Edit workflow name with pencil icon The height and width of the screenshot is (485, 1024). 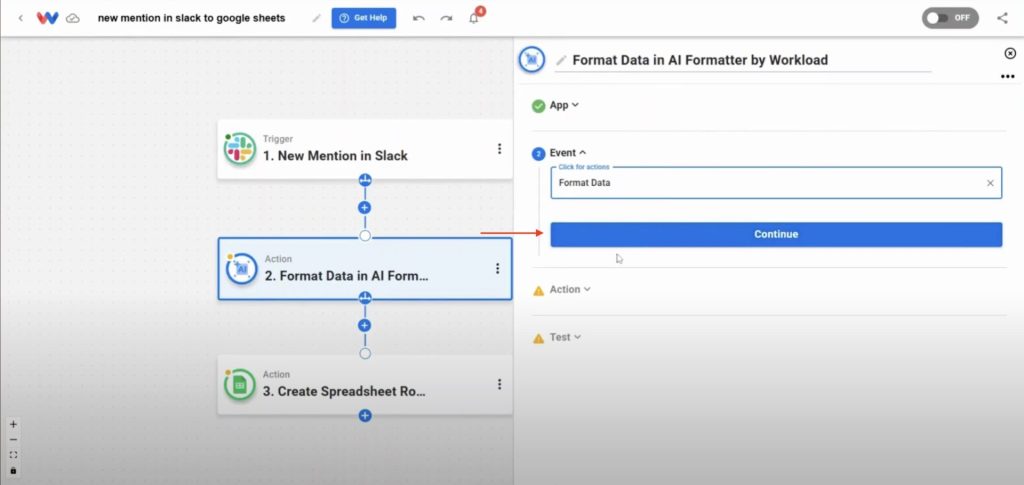pos(317,18)
